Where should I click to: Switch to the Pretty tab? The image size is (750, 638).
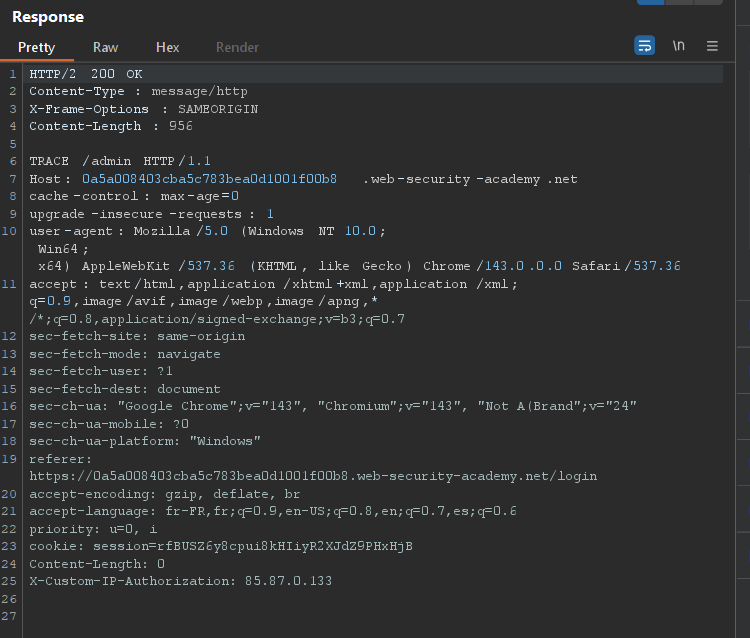[x=36, y=47]
